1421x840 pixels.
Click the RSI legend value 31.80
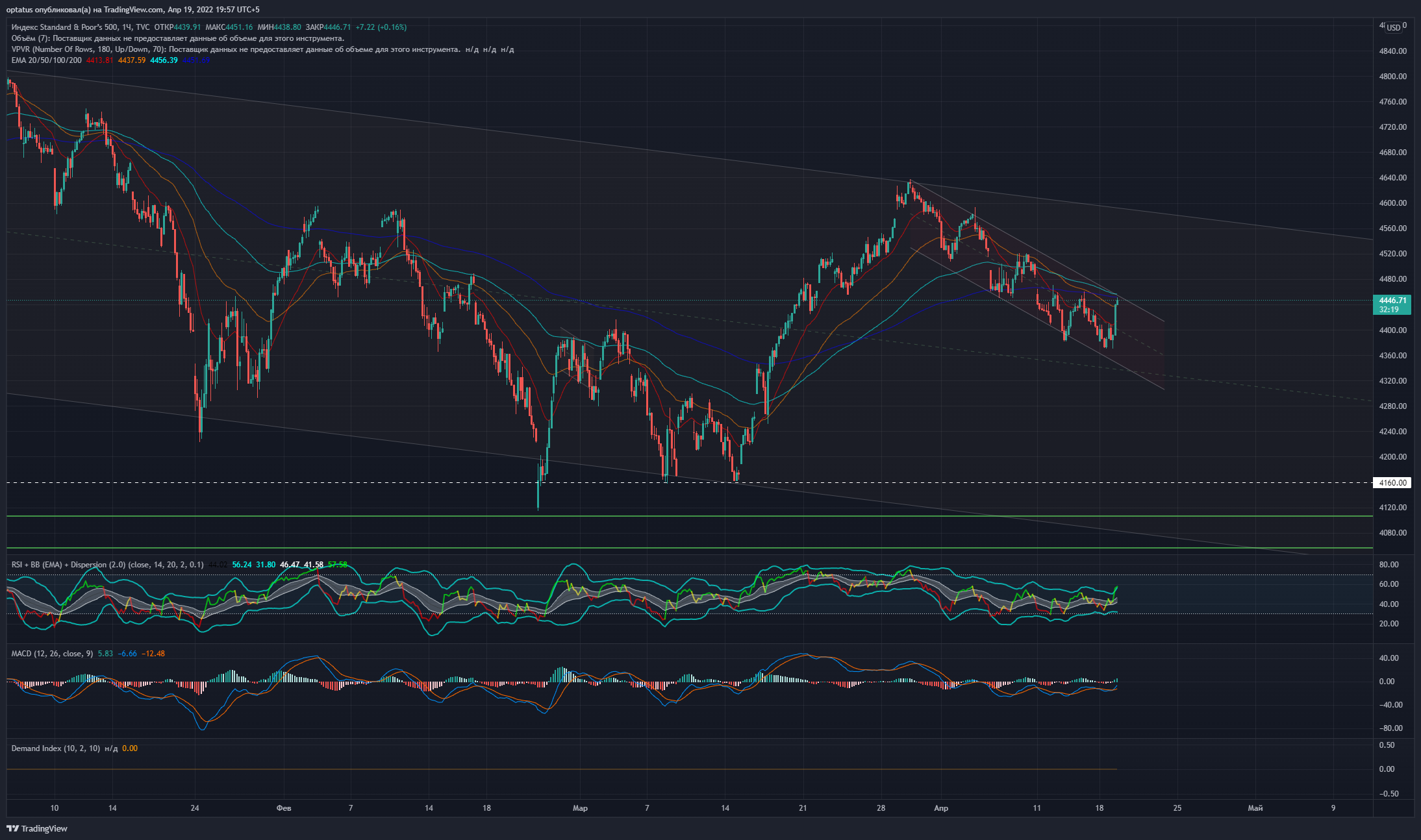tap(266, 565)
